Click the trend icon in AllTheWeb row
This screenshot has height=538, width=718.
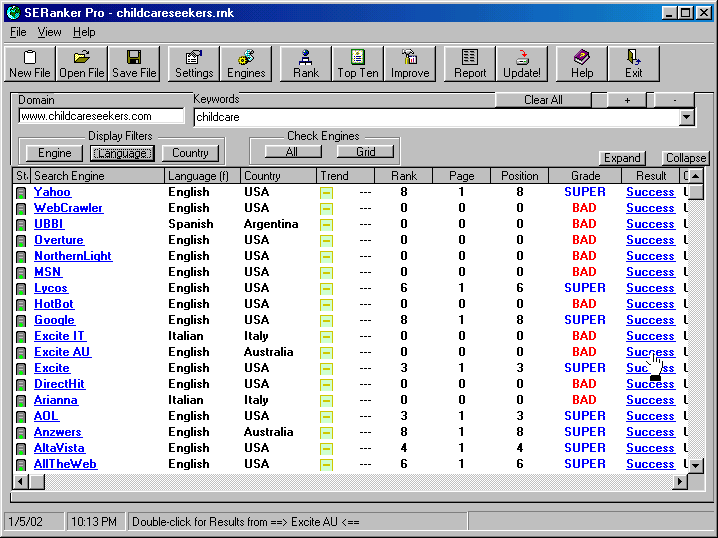[326, 465]
